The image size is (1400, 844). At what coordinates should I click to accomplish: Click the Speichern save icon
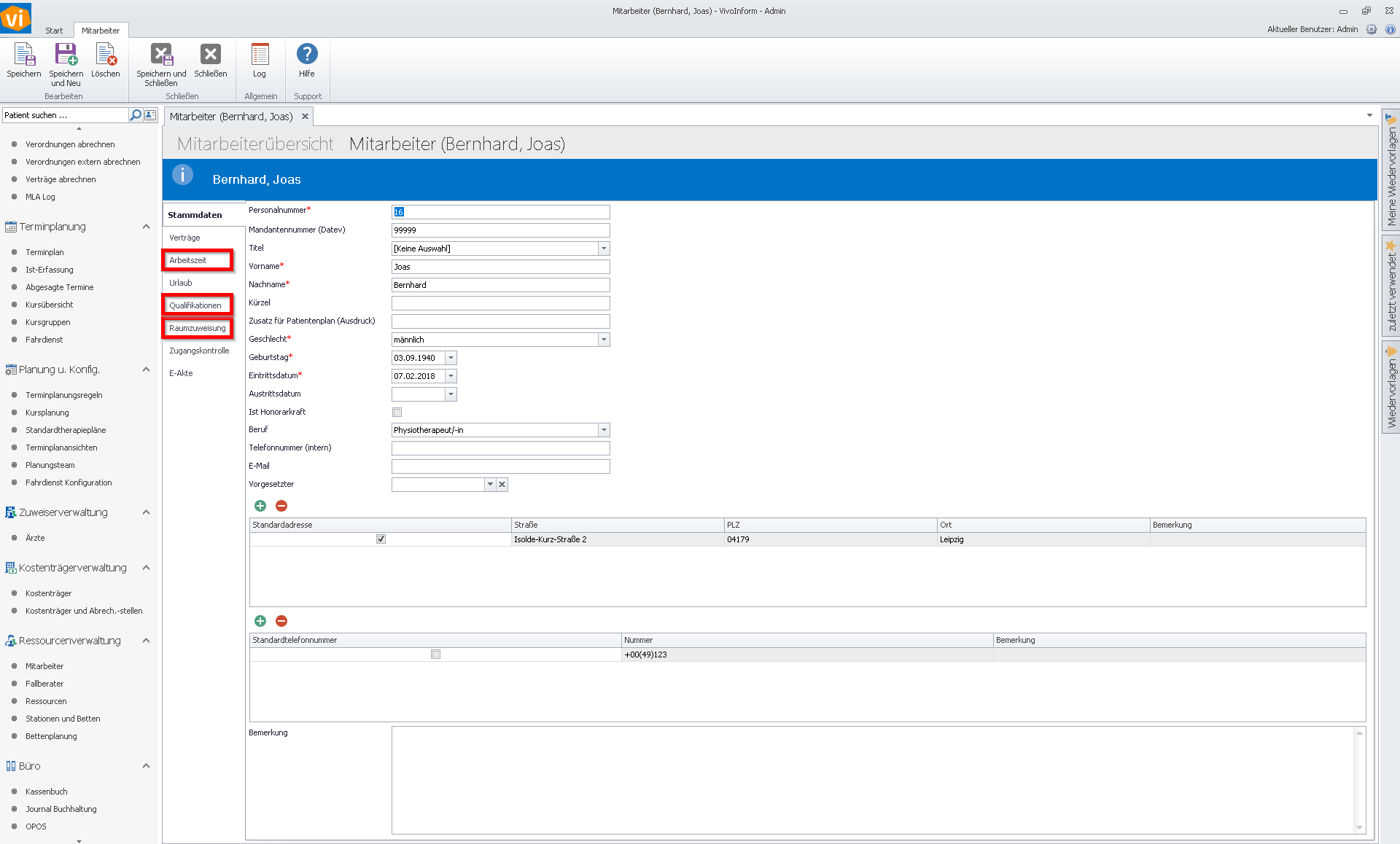tap(23, 55)
